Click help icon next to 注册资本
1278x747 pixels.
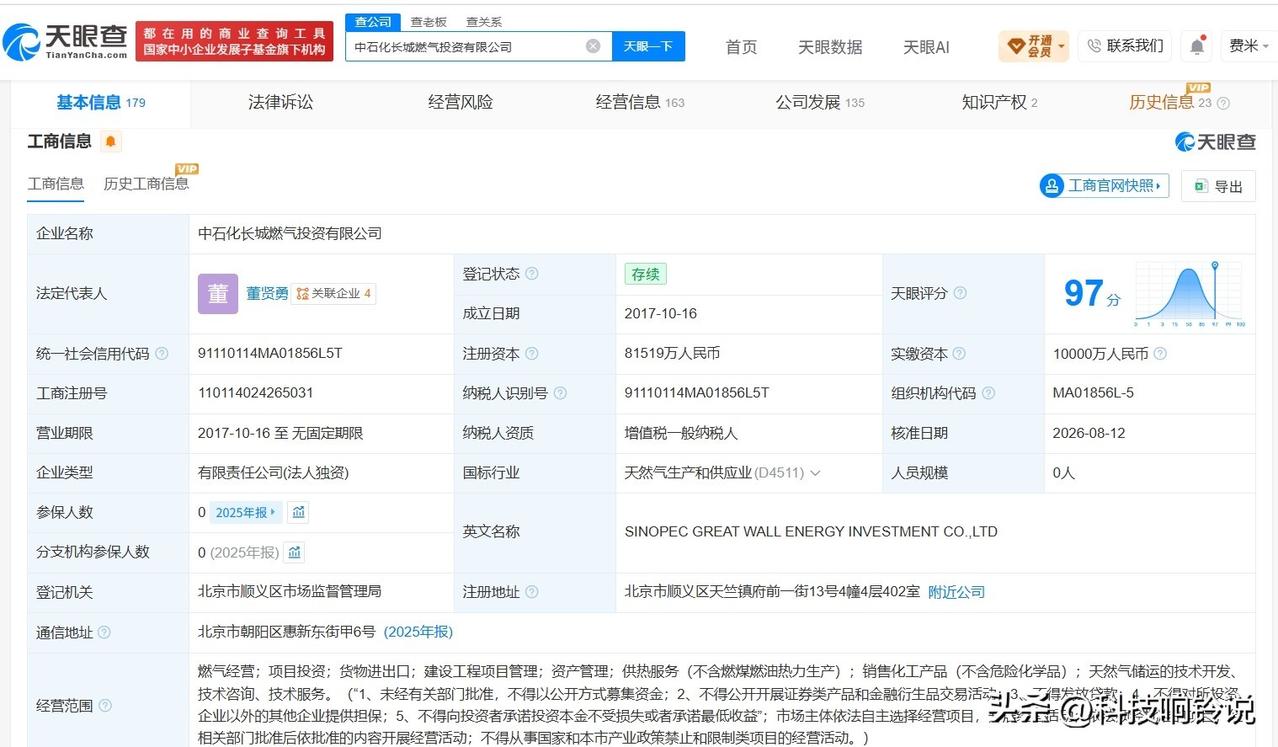point(531,353)
